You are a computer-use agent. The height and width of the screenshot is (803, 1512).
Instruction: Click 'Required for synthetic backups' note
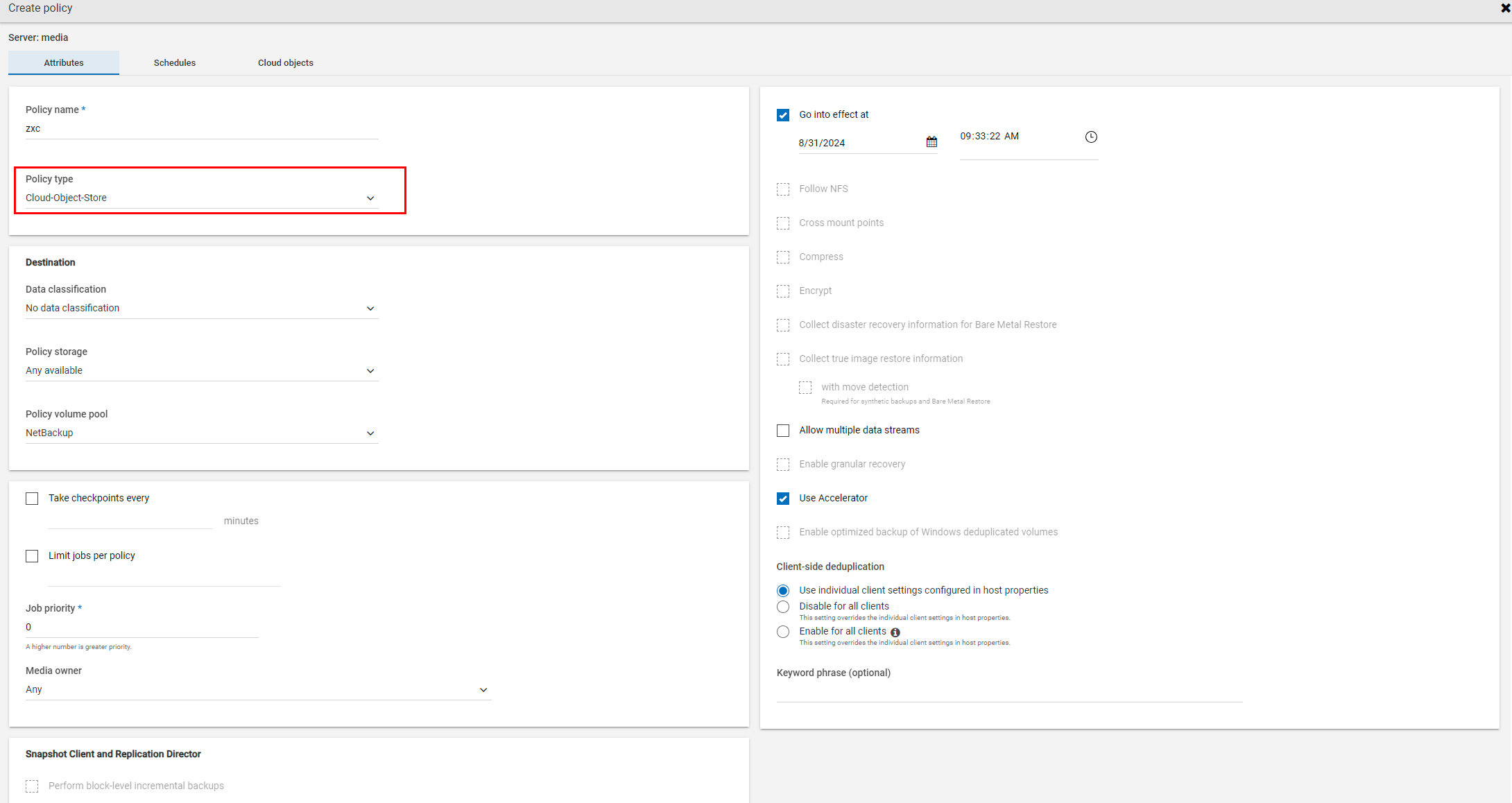click(905, 401)
